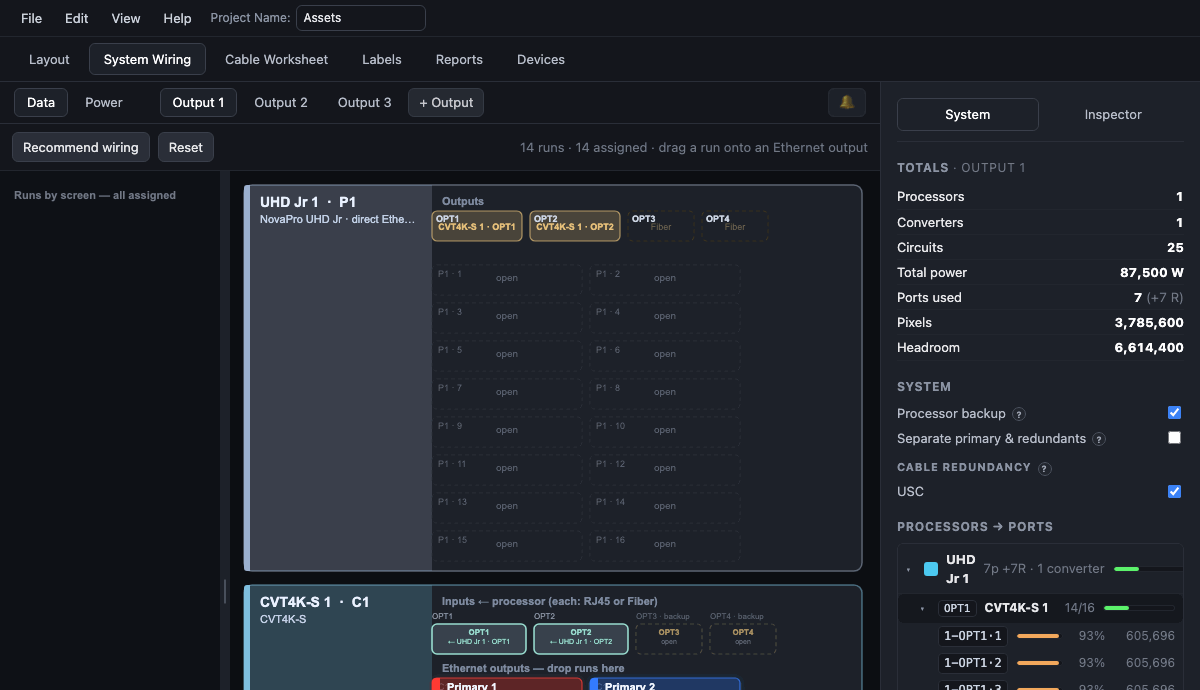
Task: Click the CVT4K-S 1 14/16 usage bar
Action: 1139,608
